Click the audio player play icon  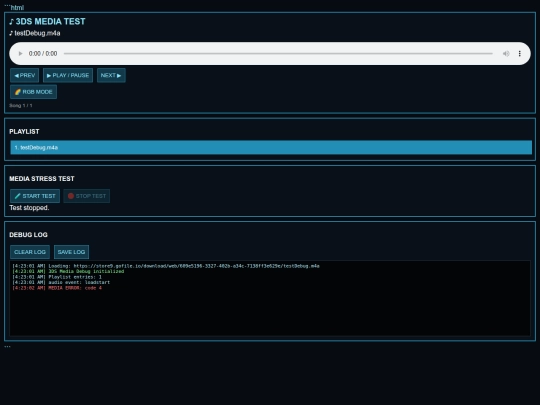[x=20, y=54]
